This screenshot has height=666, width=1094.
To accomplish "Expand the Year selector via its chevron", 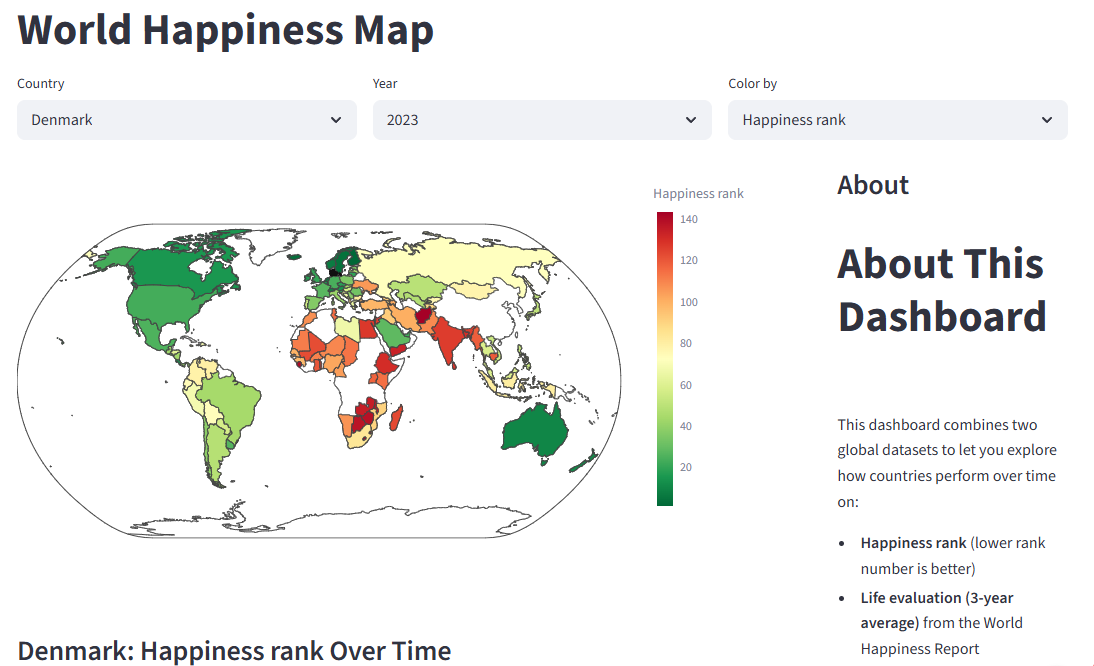I will pos(690,119).
